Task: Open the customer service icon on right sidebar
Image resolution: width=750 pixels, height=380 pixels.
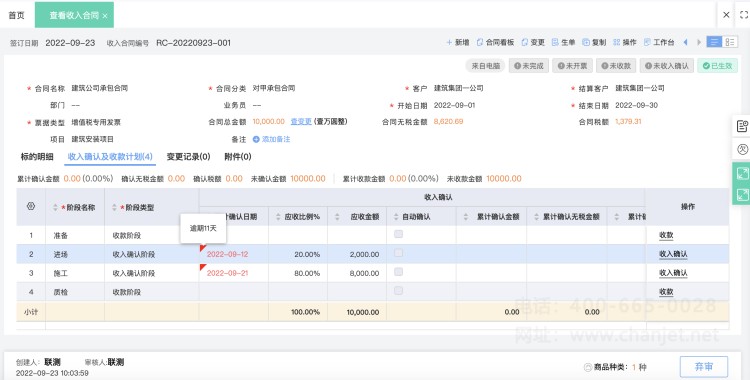Action: pos(742,150)
